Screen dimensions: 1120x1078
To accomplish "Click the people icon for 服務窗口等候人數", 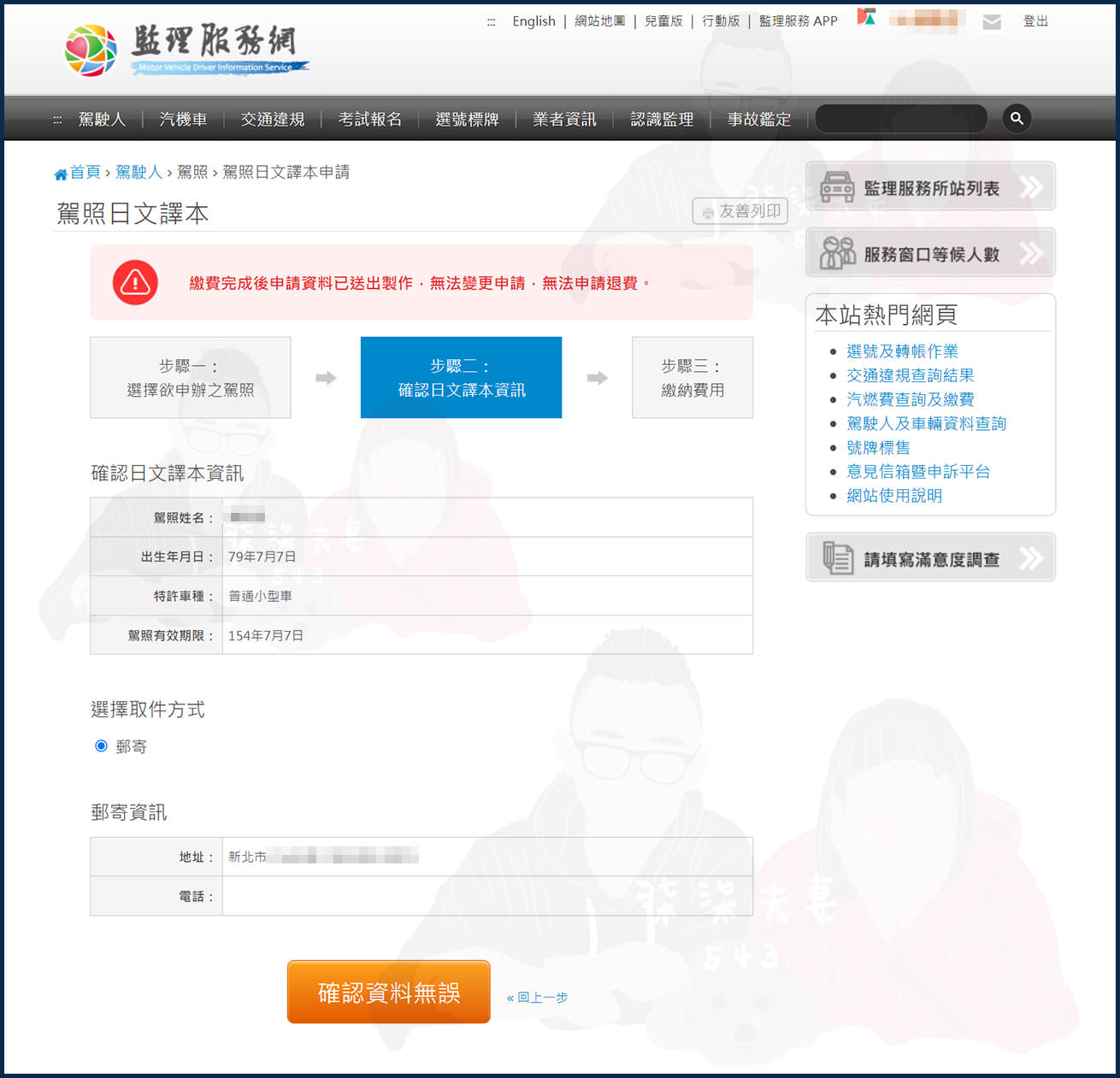I will tap(837, 254).
